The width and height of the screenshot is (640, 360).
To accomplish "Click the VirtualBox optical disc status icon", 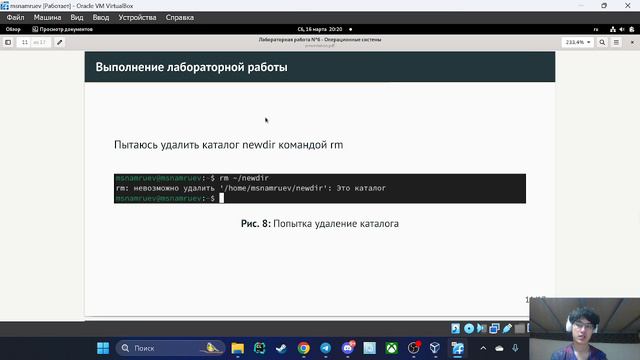I will pyautogui.click(x=469, y=328).
